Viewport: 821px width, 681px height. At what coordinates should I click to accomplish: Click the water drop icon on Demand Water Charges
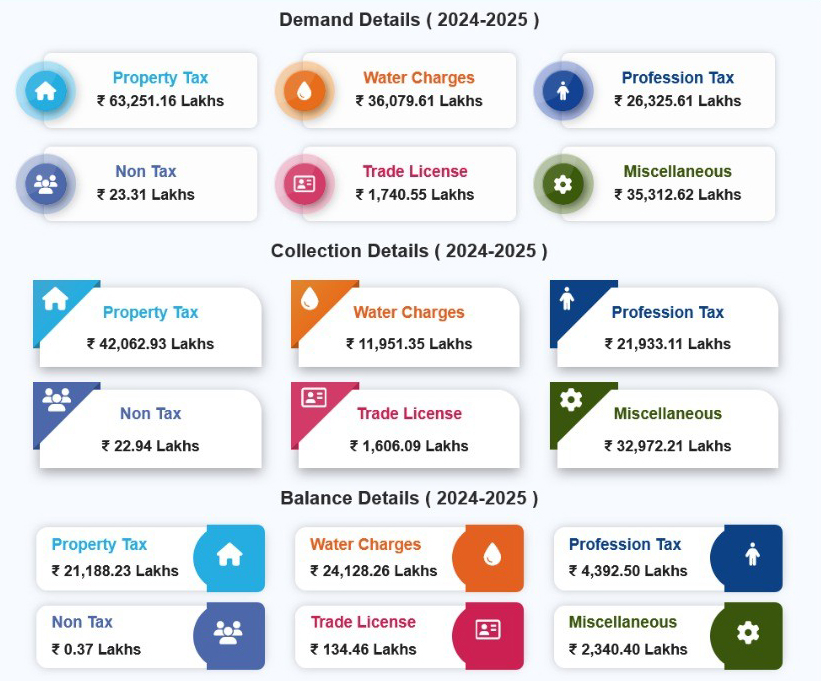point(304,91)
